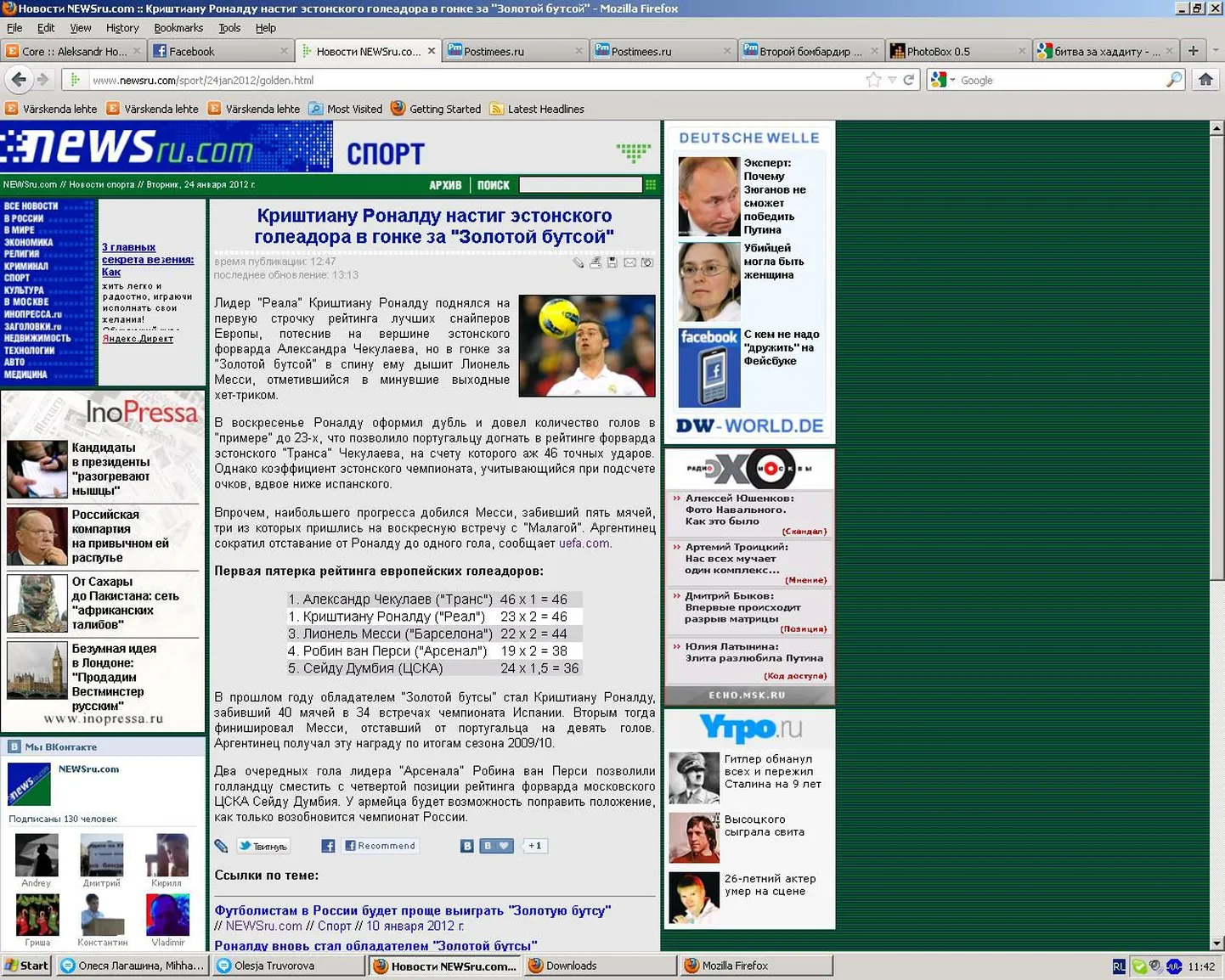Open СПОРТ section in left menu
Screen dimensions: 1225x980
(x=17, y=278)
